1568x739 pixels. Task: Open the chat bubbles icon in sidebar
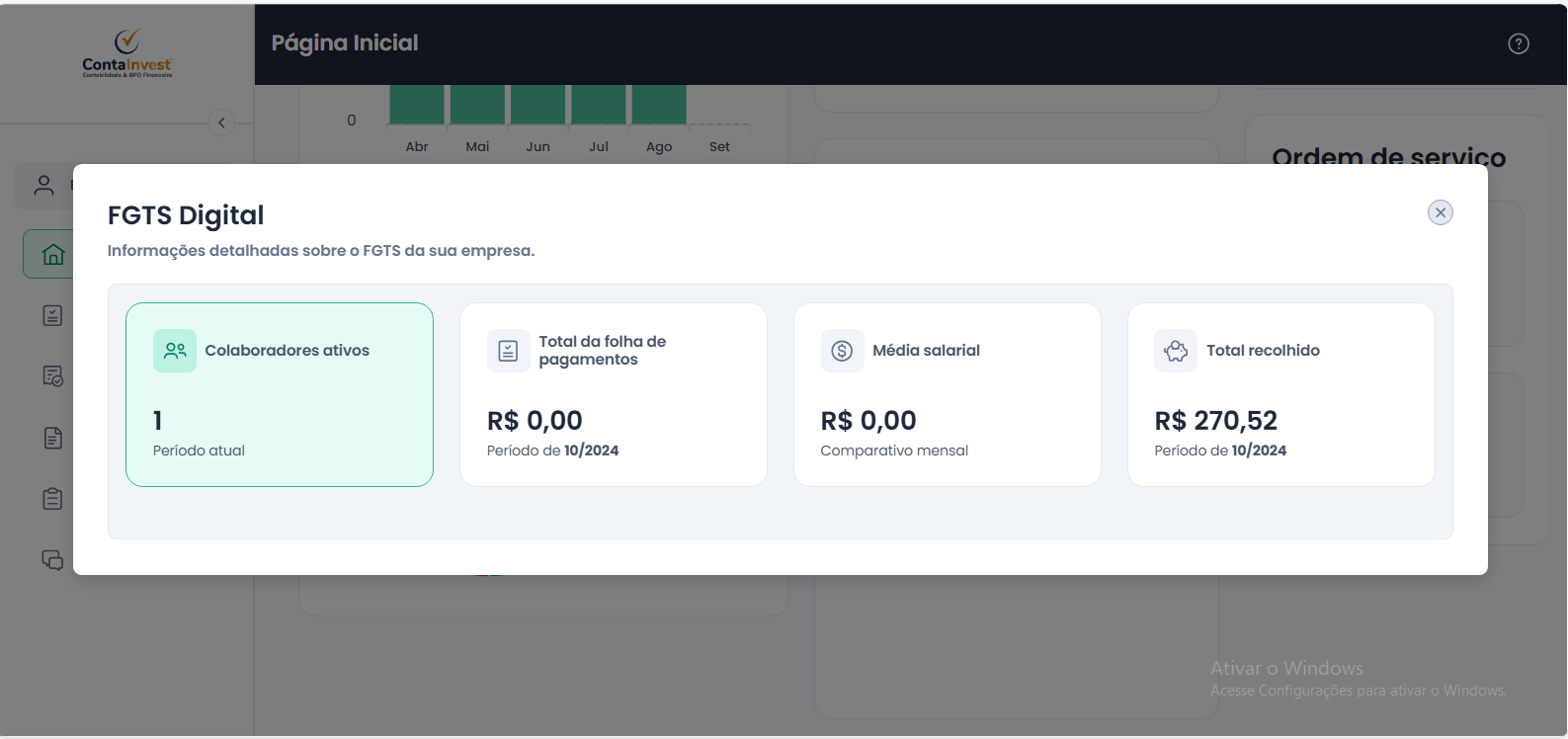click(52, 560)
